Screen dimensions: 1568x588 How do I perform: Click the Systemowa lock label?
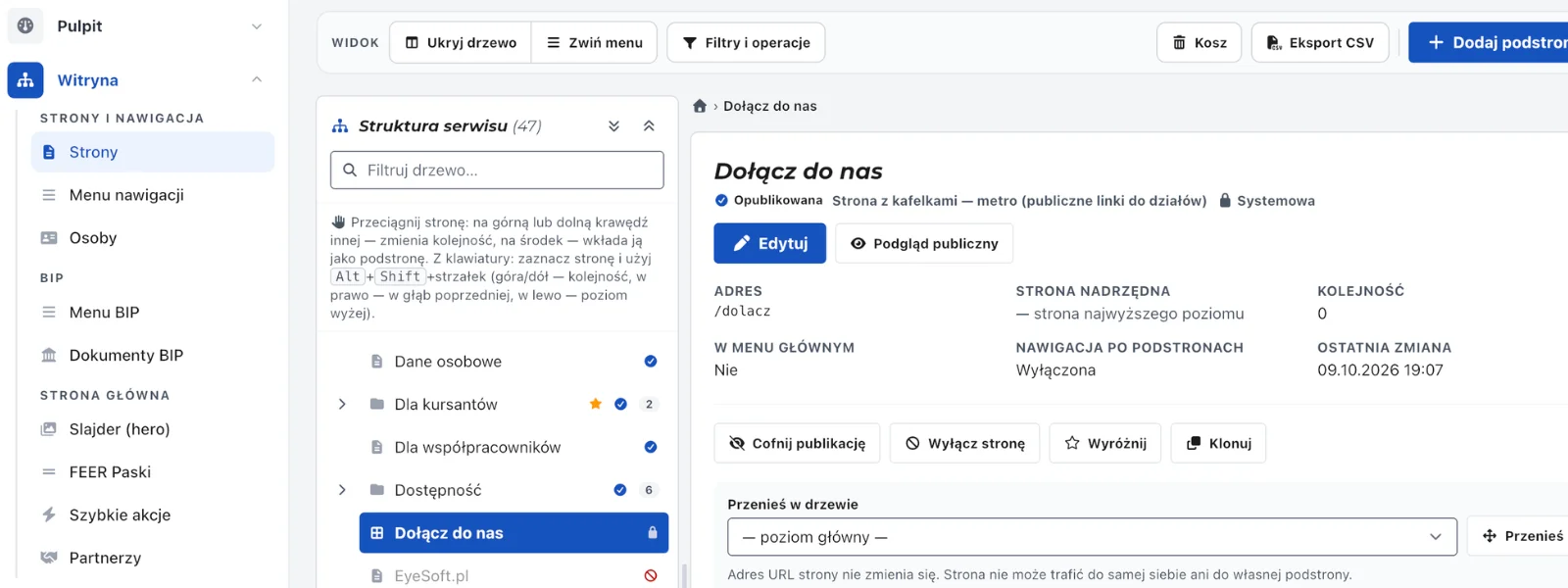pyautogui.click(x=1267, y=201)
